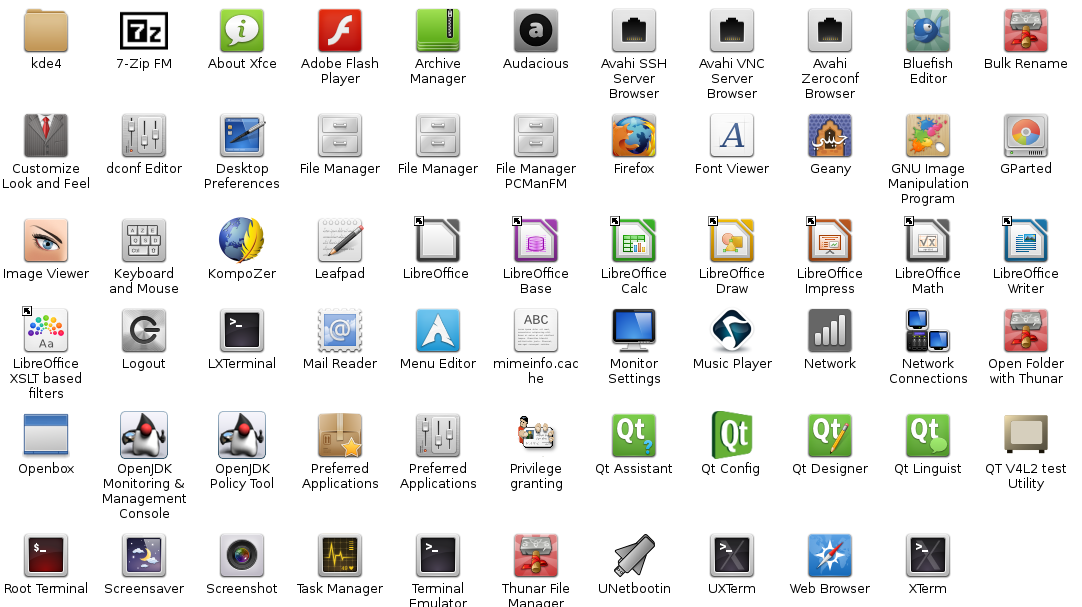Launch Menu Editor
The width and height of the screenshot is (1082, 607).
tap(437, 330)
